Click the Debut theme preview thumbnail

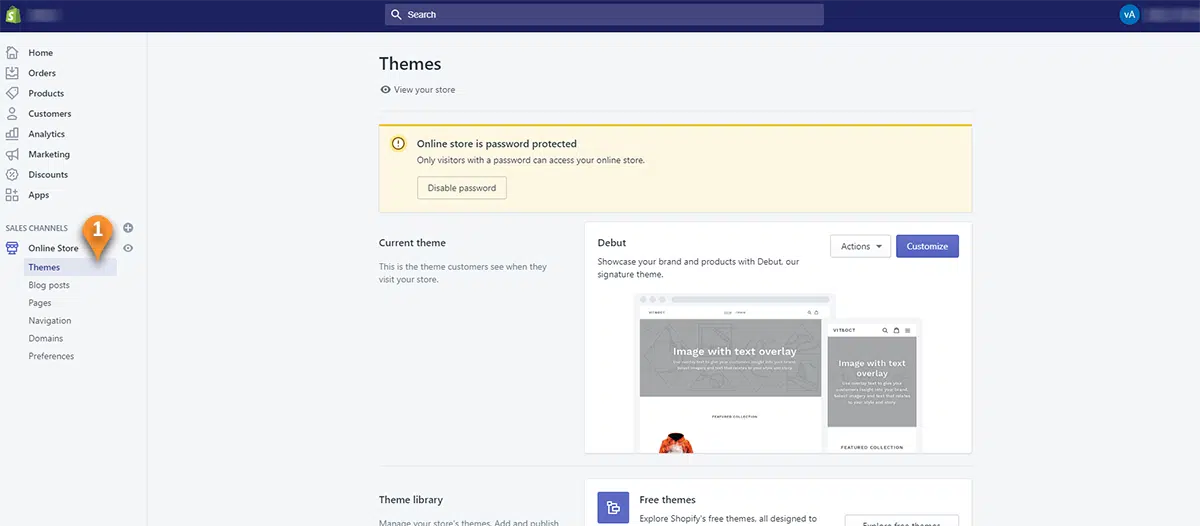[x=778, y=372]
